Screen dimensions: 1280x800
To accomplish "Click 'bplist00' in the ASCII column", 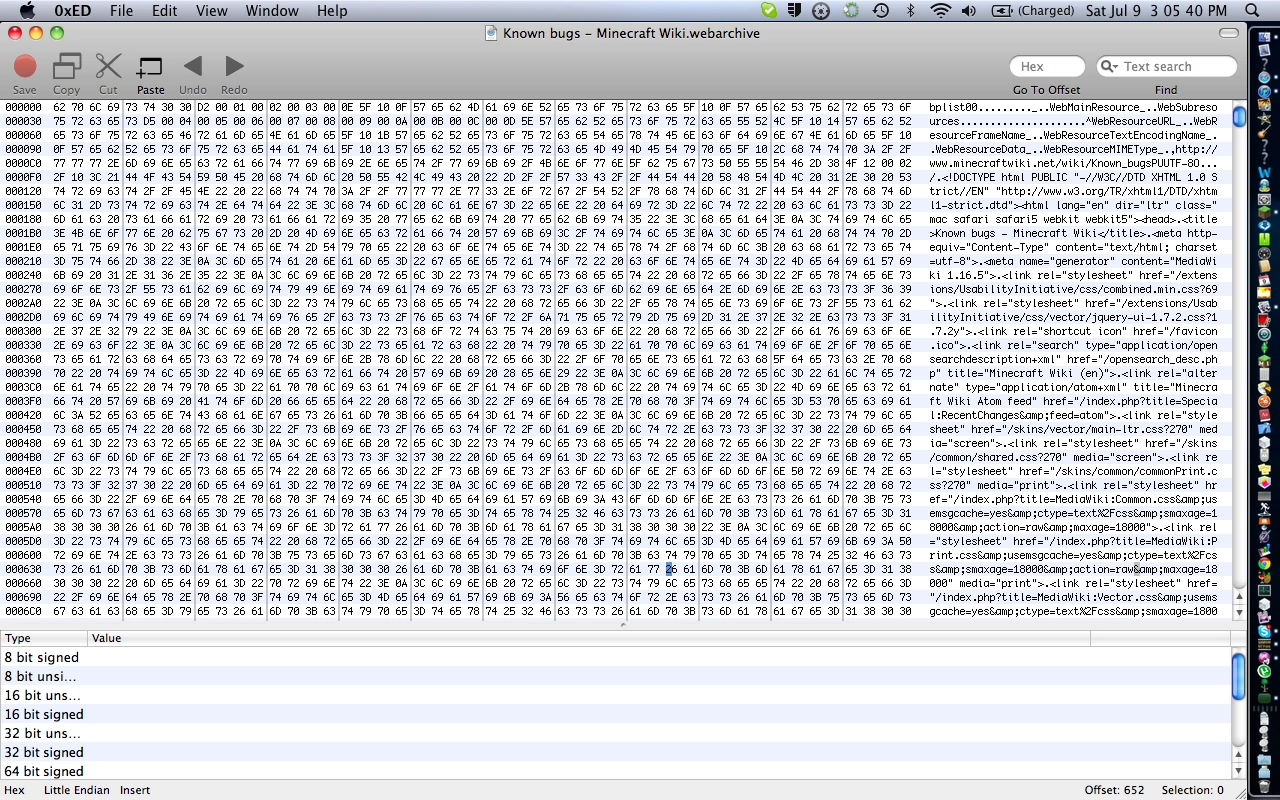I will 951,107.
